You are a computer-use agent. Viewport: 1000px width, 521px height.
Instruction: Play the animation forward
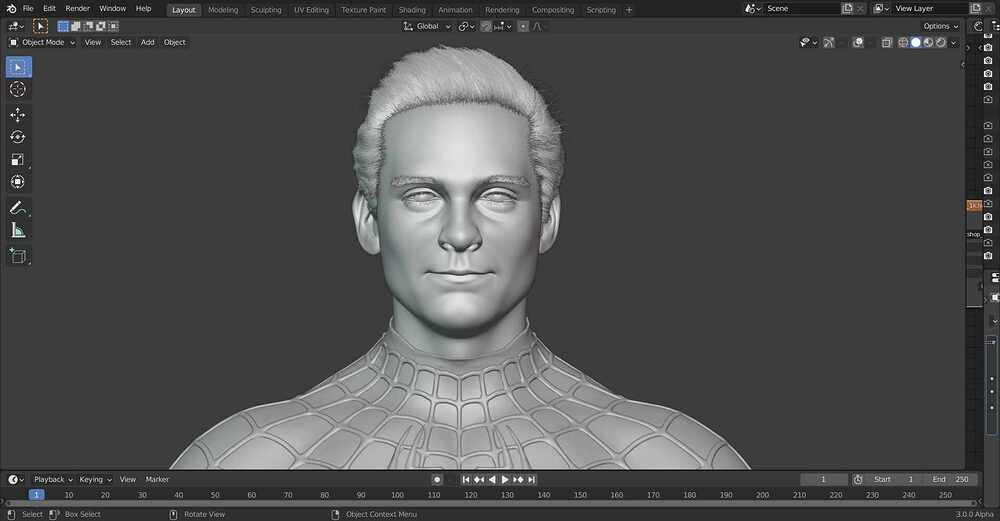coord(505,480)
